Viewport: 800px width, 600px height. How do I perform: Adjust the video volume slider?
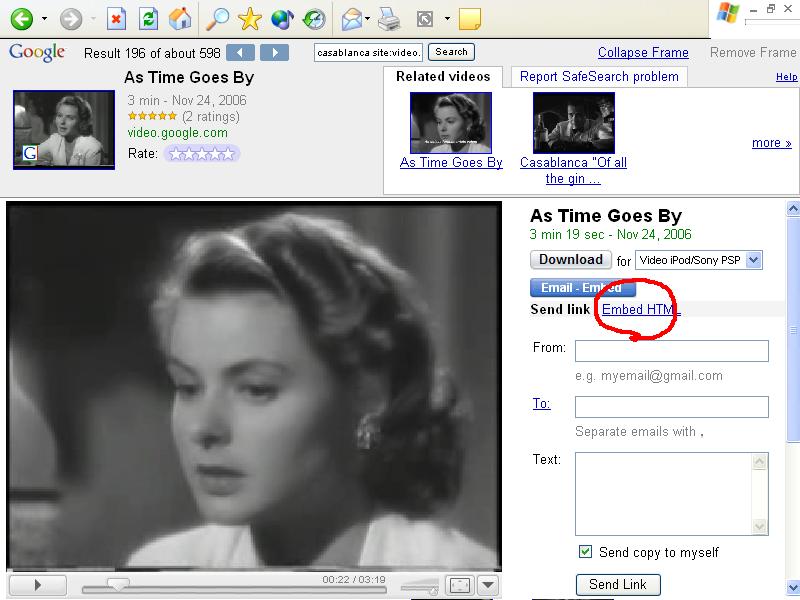click(x=420, y=587)
